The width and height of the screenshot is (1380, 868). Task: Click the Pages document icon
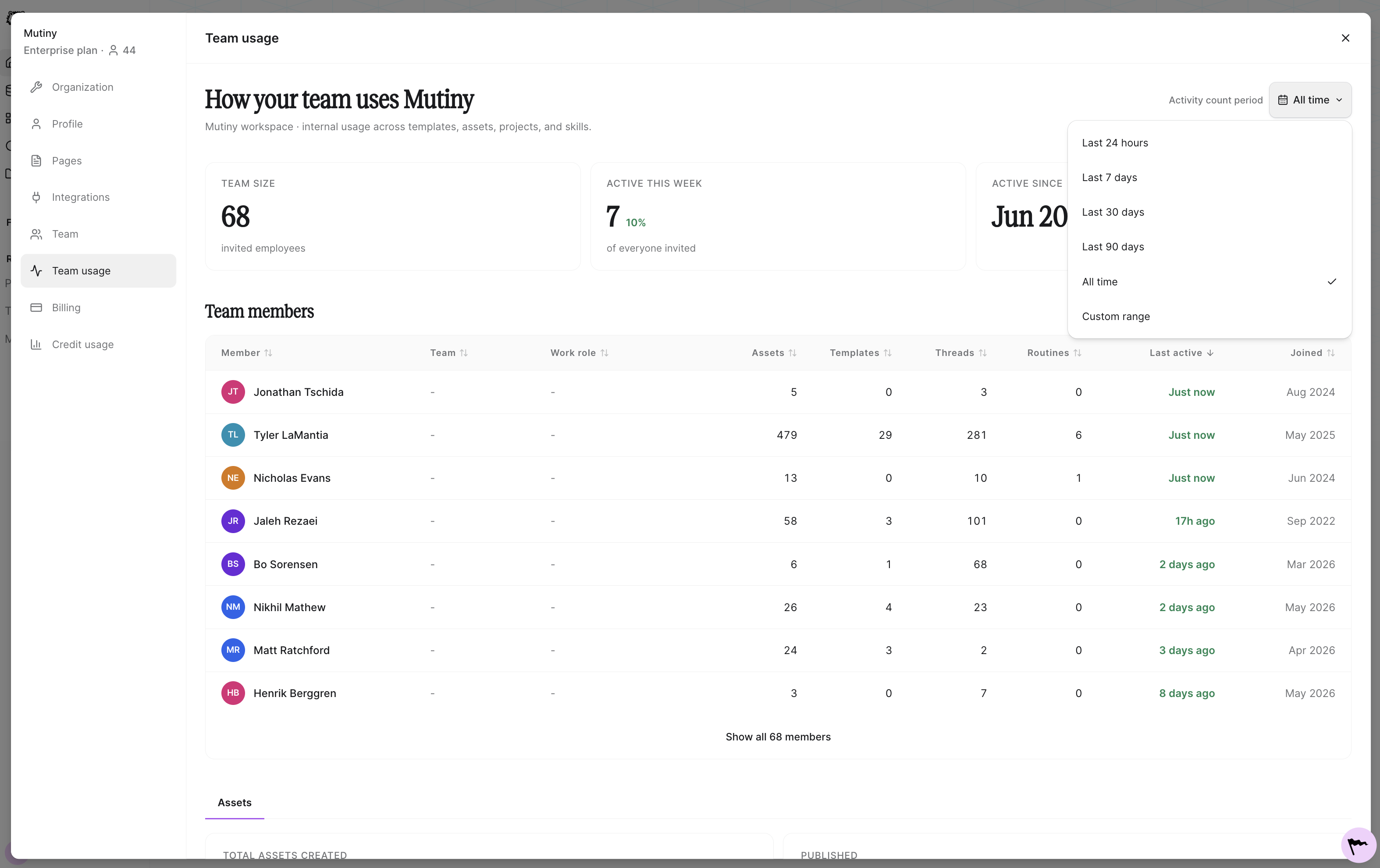click(x=36, y=160)
